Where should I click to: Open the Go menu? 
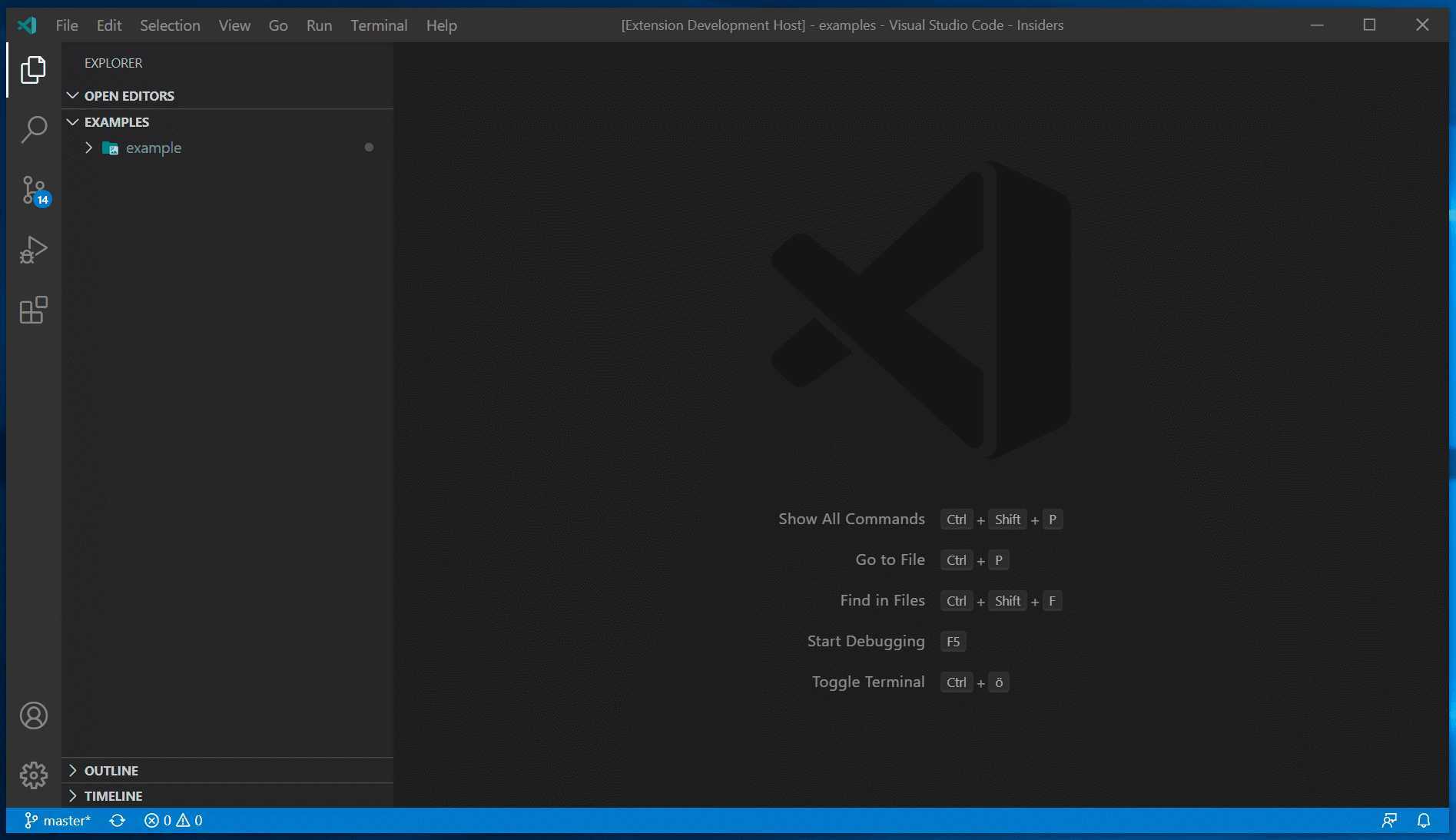coord(278,25)
